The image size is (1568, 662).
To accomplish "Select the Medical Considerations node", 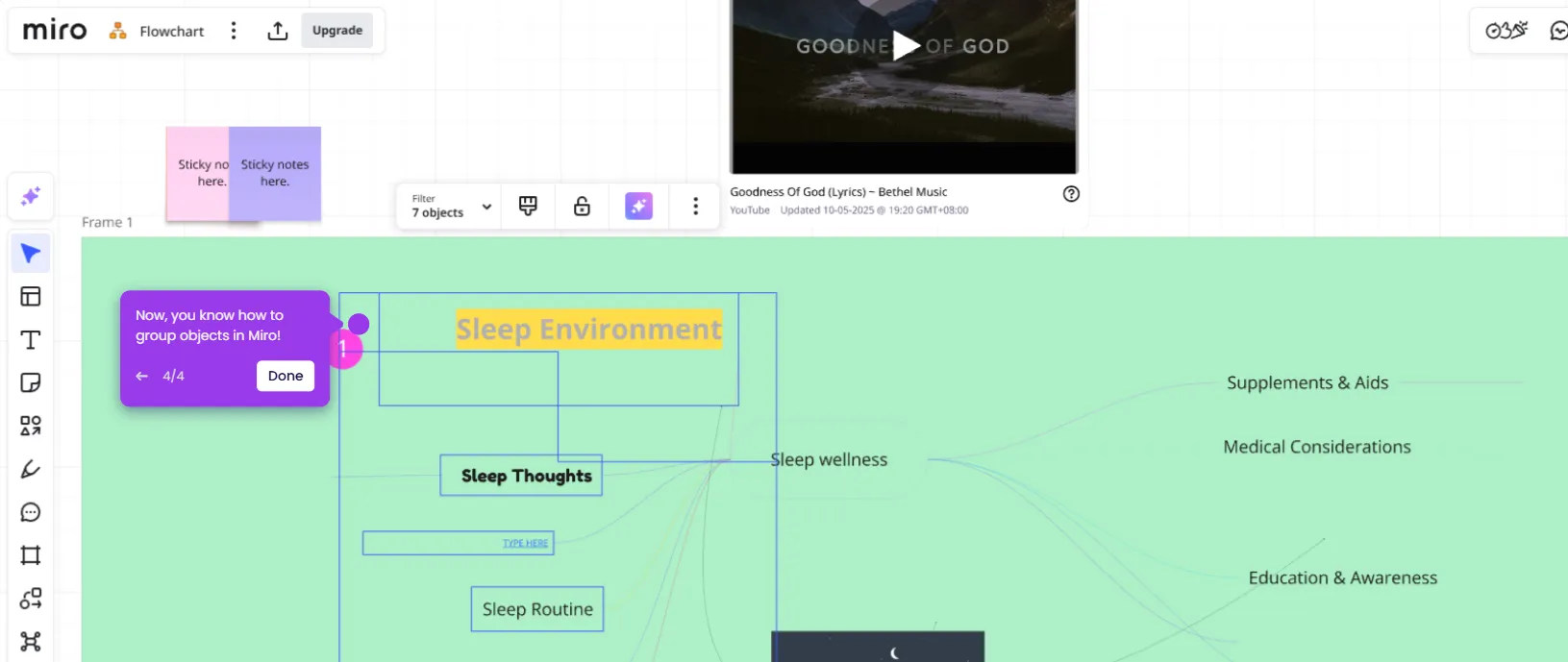I will pyautogui.click(x=1317, y=447).
